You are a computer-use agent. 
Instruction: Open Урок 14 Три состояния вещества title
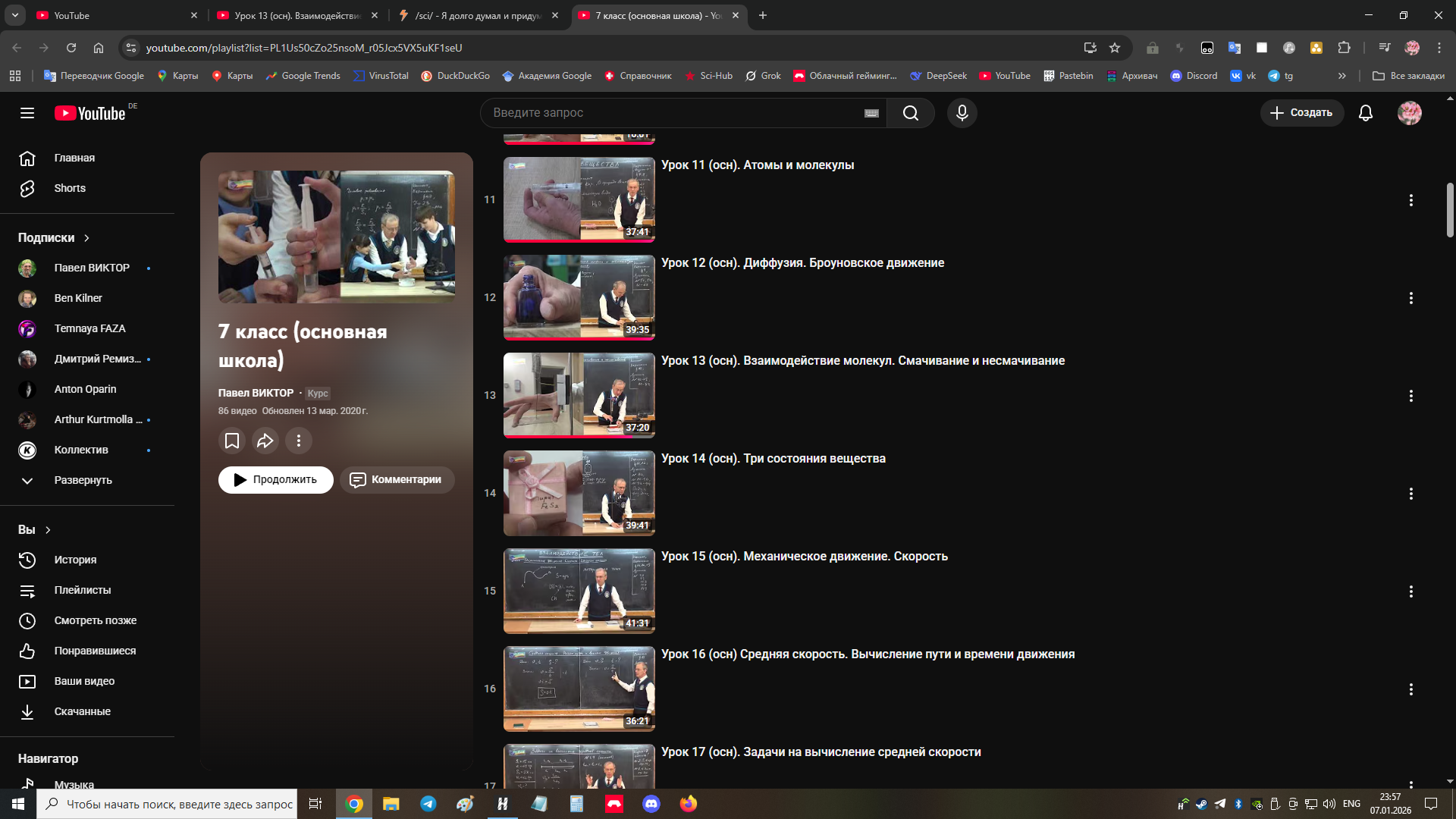tap(773, 459)
